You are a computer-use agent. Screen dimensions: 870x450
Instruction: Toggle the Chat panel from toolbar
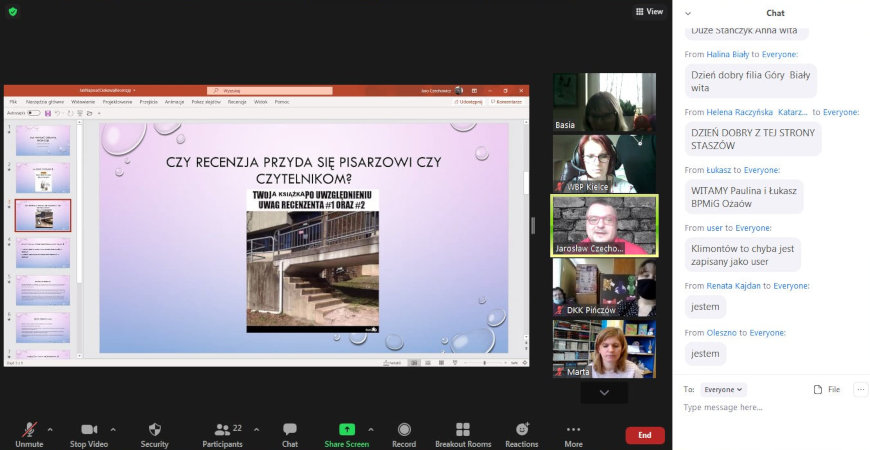tap(290, 434)
